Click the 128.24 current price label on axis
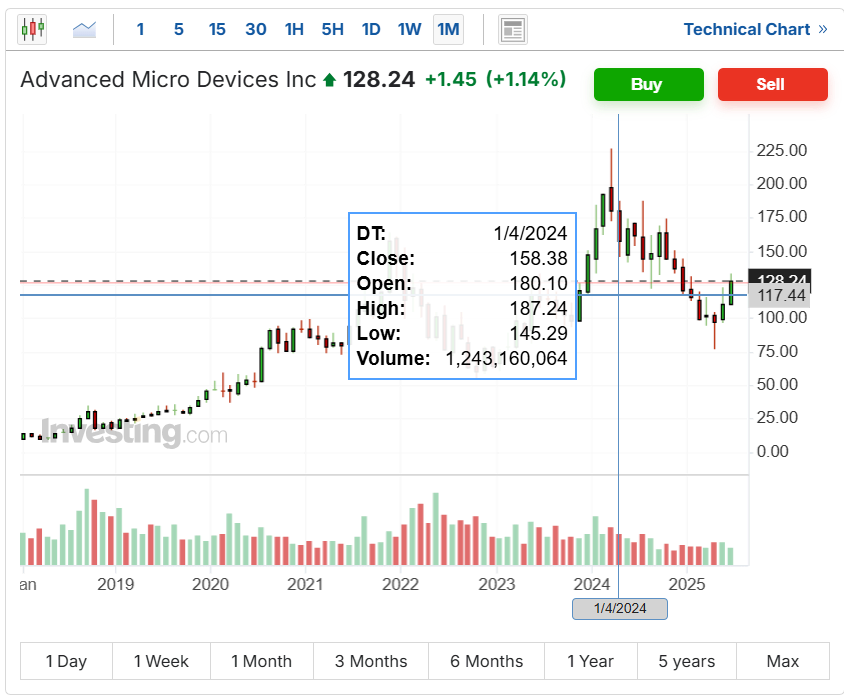The width and height of the screenshot is (847, 698). [x=780, y=277]
